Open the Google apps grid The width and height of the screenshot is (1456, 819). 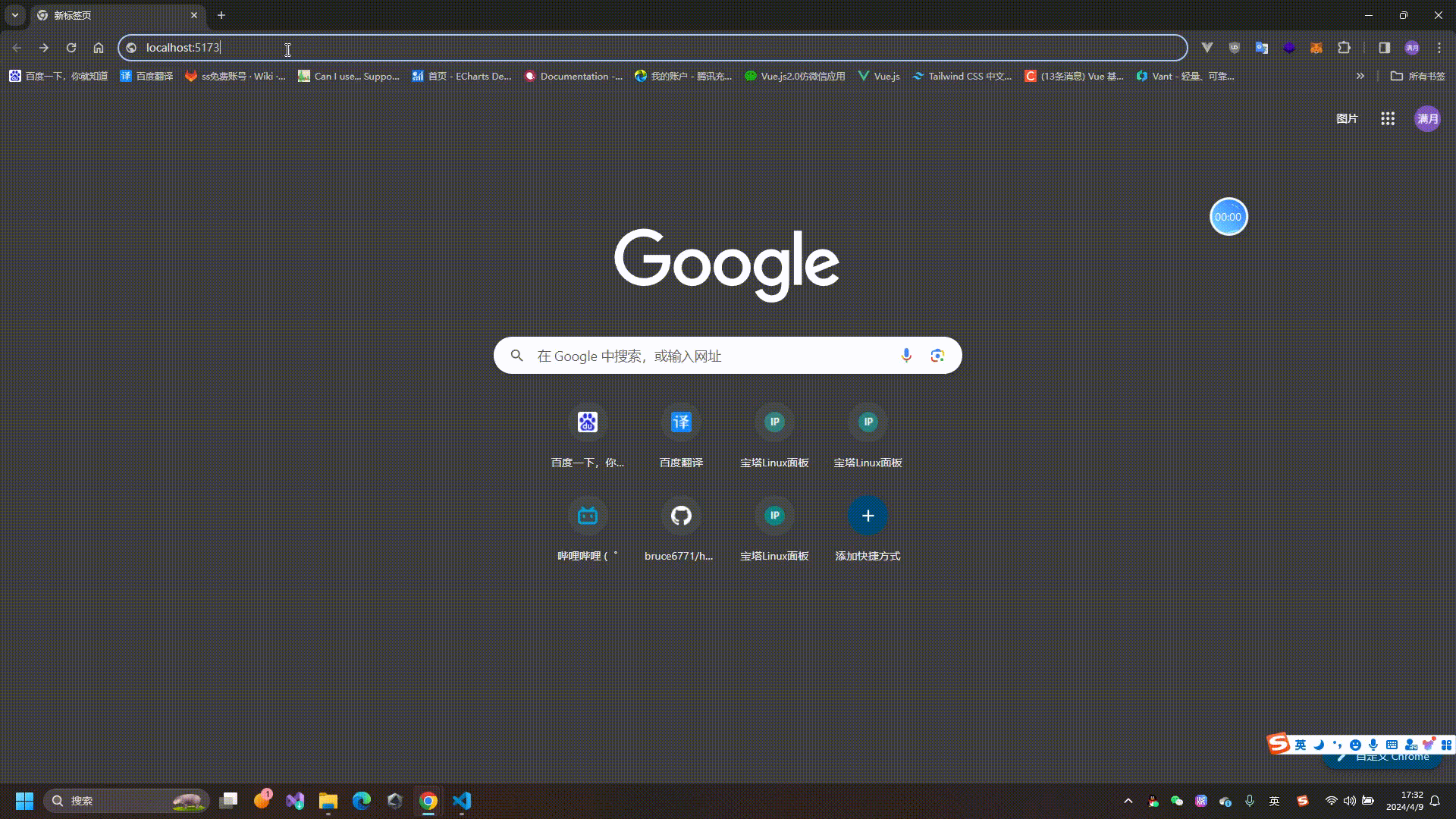(x=1387, y=118)
